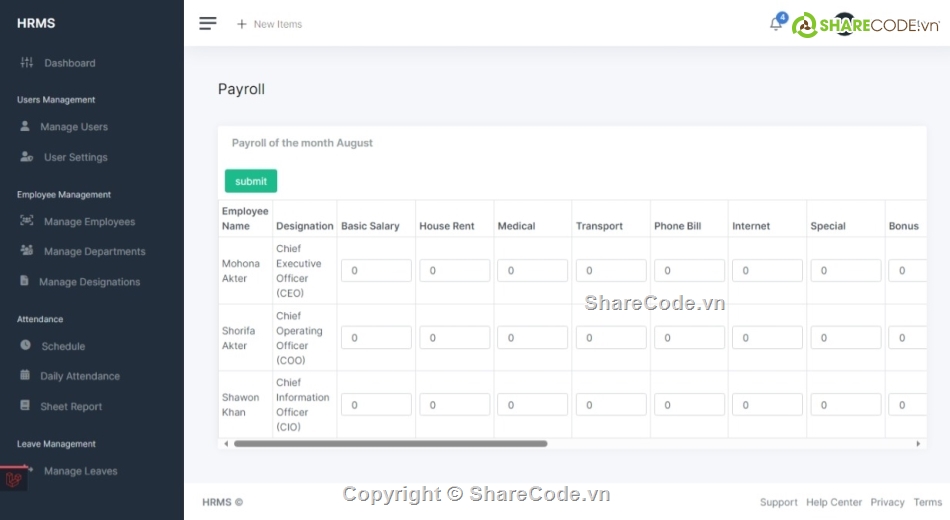Click the Dashboard sliders icon in sidebar
Viewport: 950px width, 520px height.
tap(27, 63)
